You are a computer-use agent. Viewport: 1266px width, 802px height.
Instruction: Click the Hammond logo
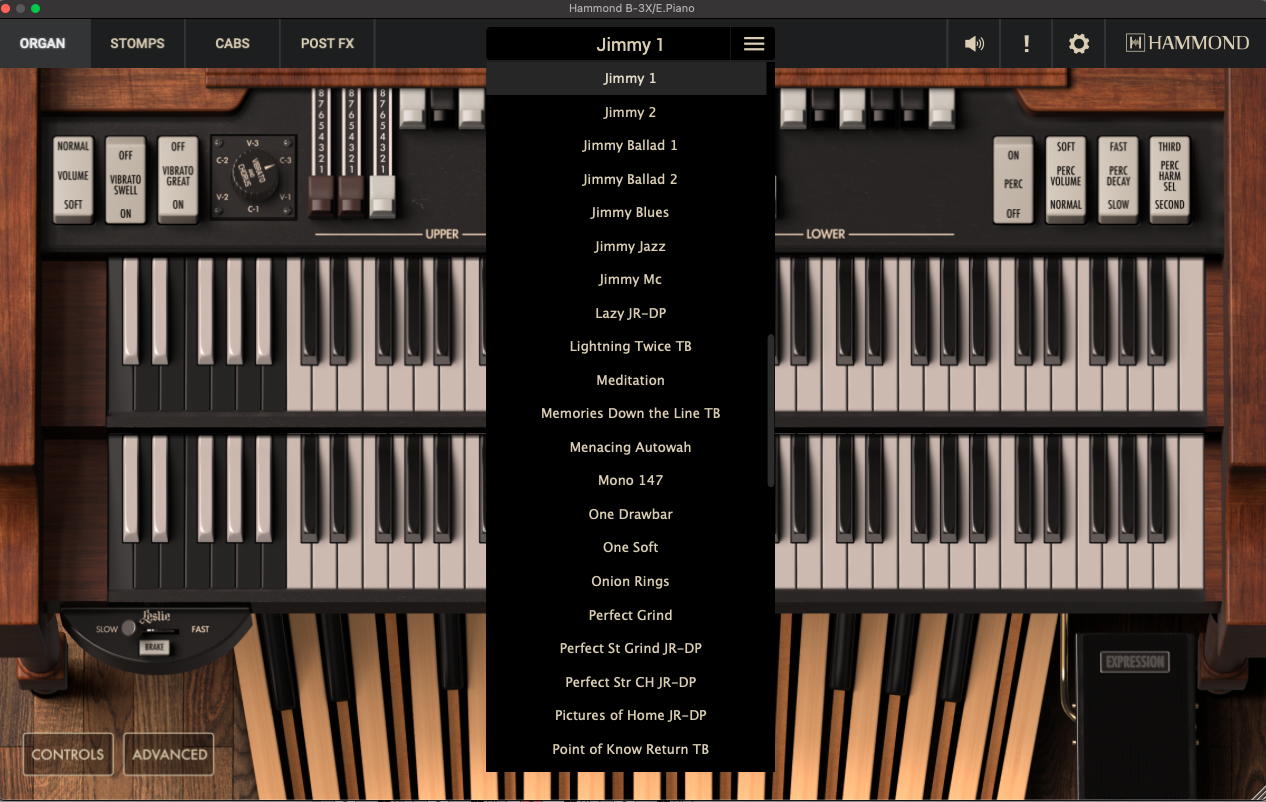[x=1187, y=43]
